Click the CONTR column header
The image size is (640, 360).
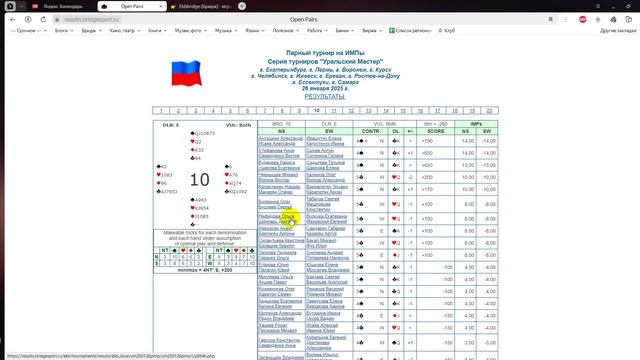370,131
